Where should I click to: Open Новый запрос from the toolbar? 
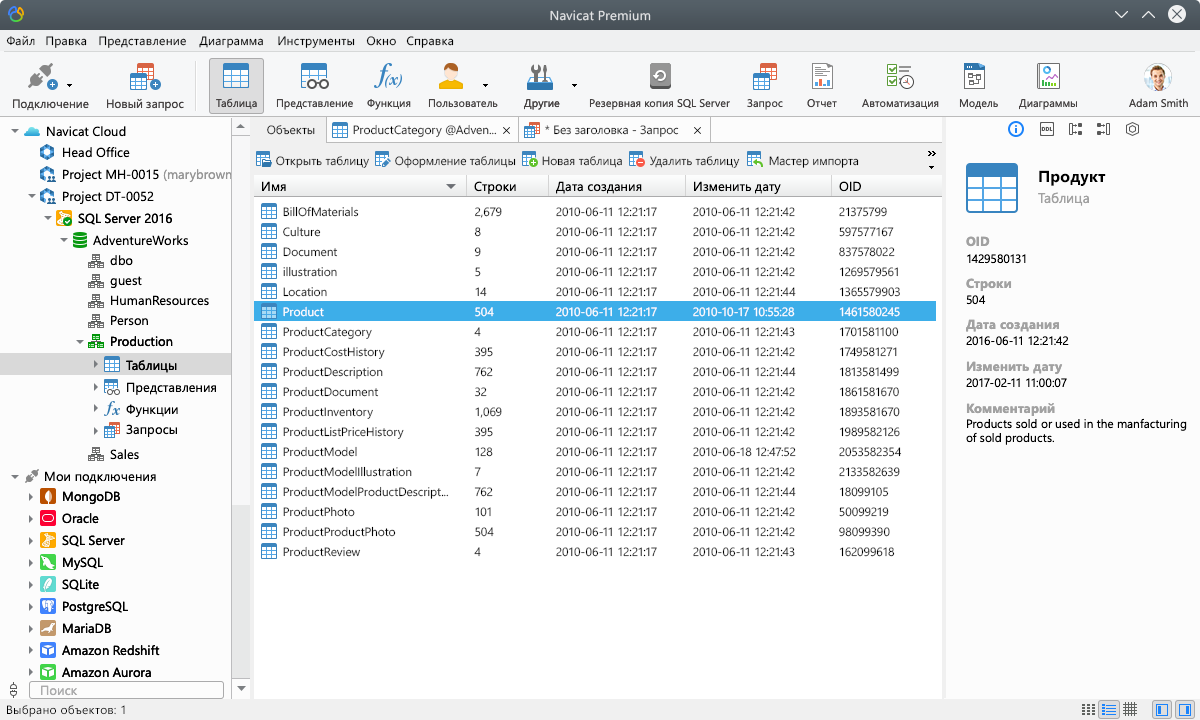click(x=145, y=86)
